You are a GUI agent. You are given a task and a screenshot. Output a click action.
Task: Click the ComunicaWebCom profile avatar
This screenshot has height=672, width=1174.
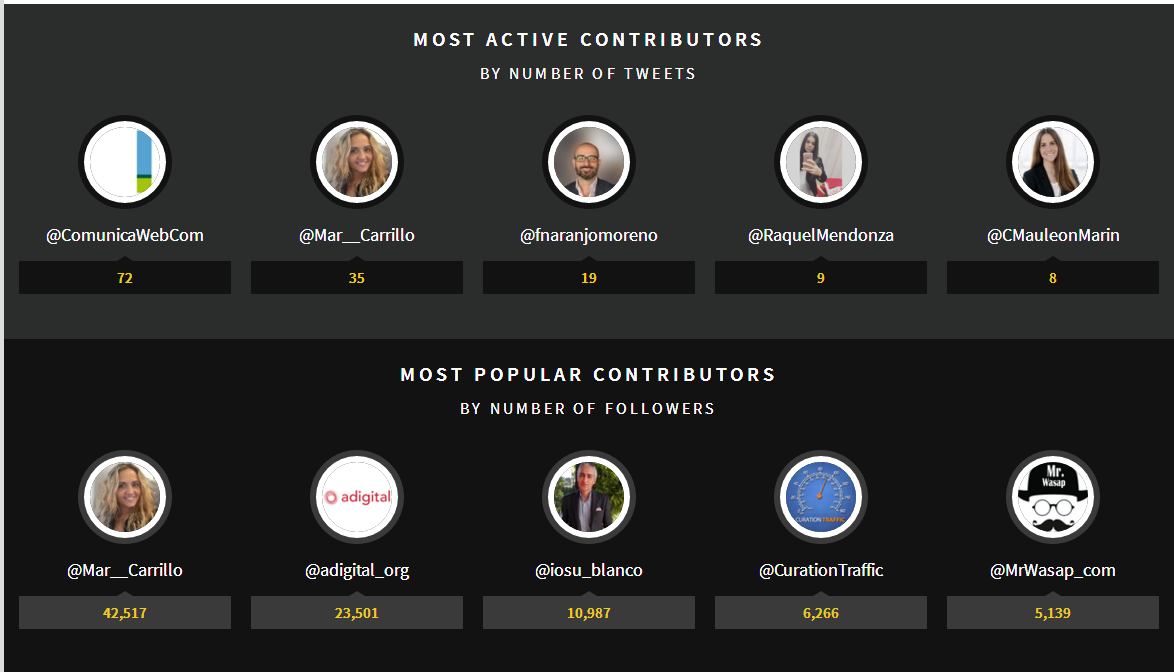click(x=125, y=162)
